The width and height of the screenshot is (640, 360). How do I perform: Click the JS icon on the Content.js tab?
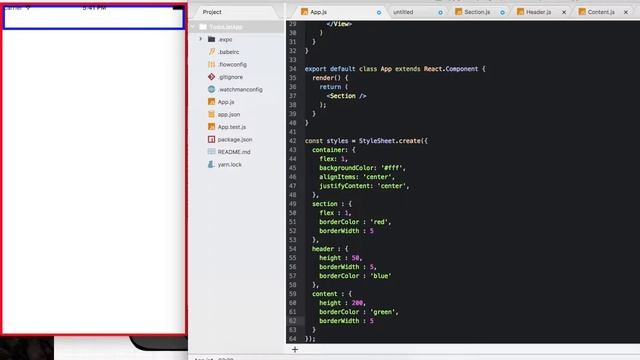click(x=582, y=12)
